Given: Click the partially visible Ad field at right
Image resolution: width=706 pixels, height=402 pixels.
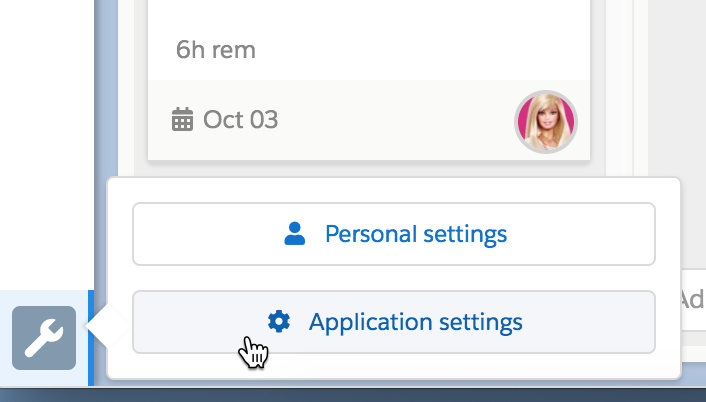Looking at the screenshot, I should coord(692,299).
